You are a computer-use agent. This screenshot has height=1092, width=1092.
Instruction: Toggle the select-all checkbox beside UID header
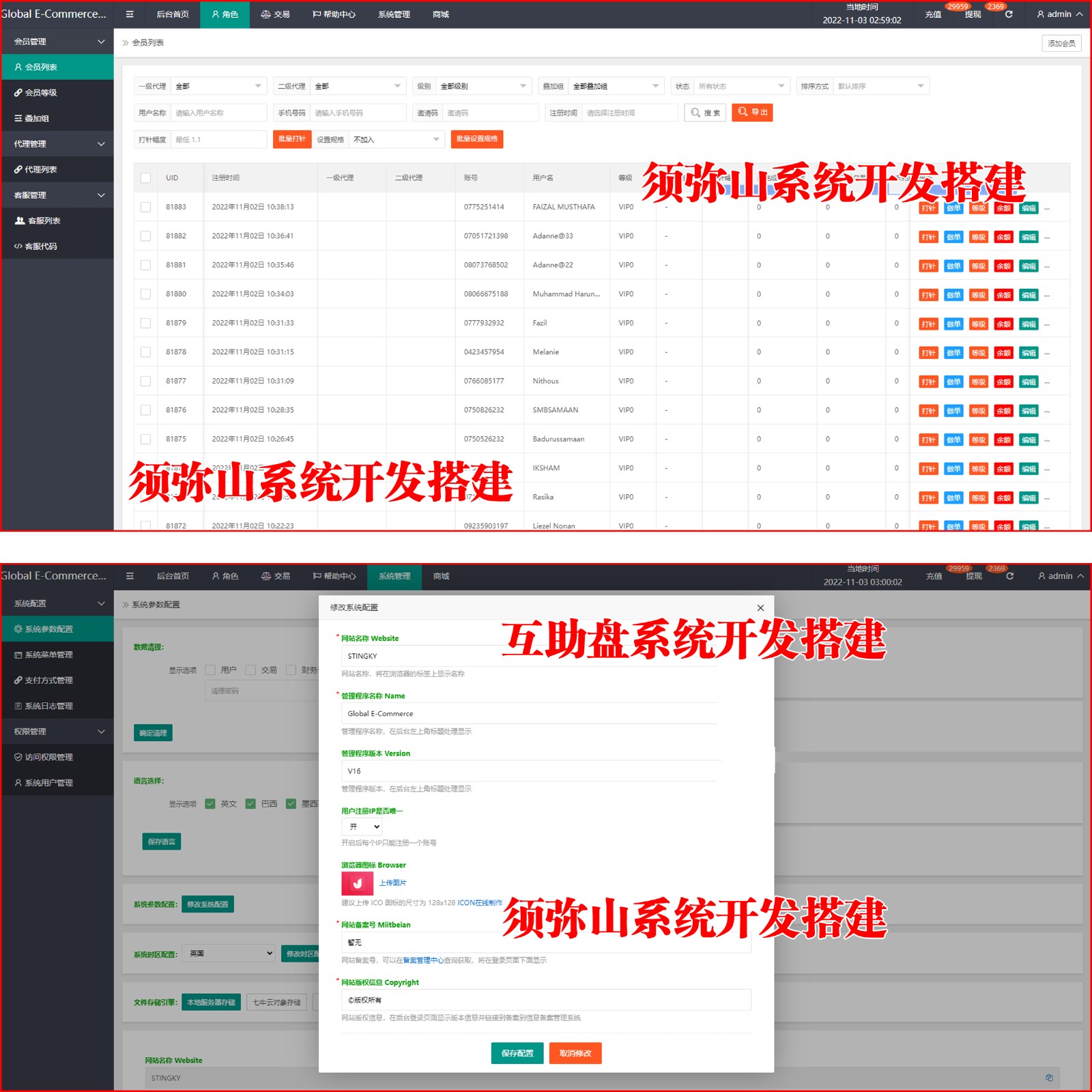pos(145,178)
